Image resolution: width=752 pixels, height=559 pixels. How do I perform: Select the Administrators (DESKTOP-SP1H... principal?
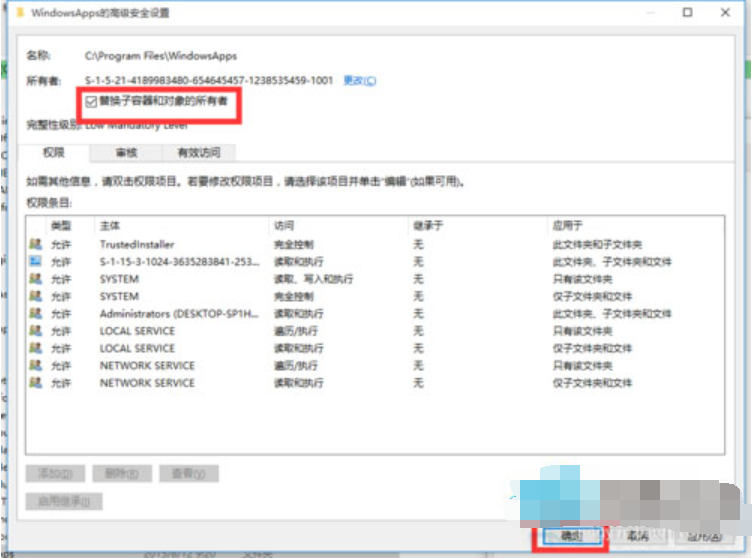click(x=179, y=314)
